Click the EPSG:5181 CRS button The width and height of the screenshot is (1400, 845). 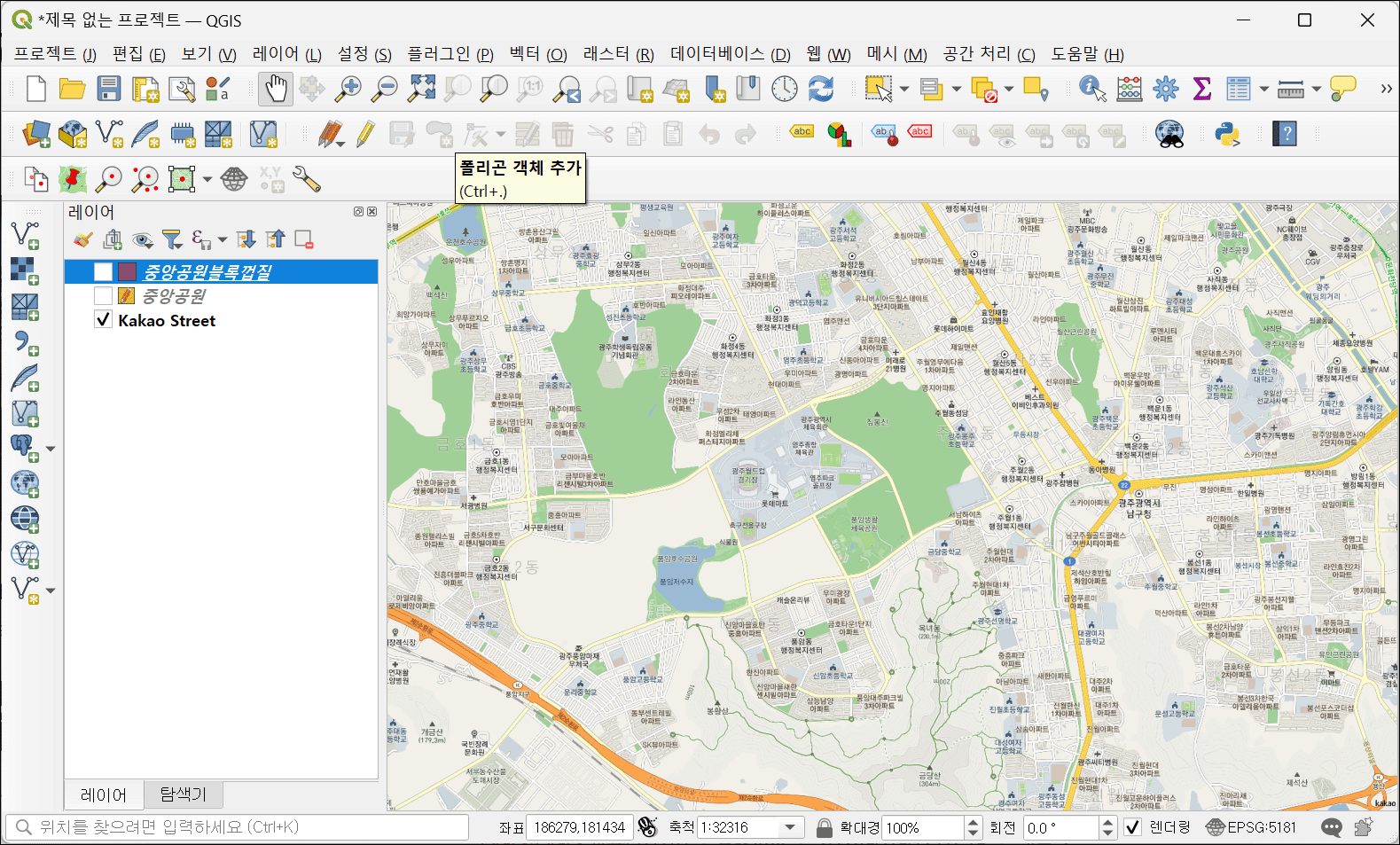click(x=1251, y=827)
